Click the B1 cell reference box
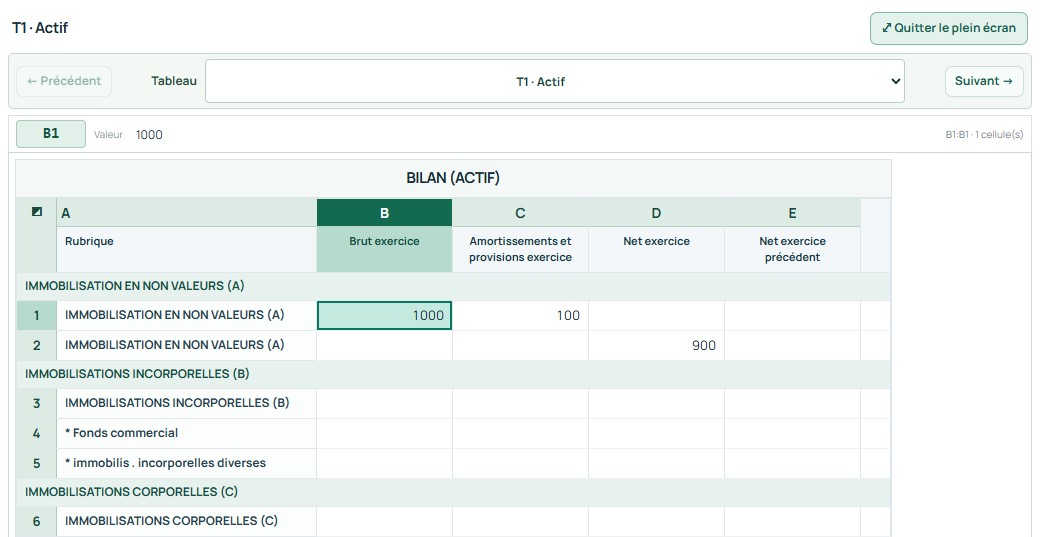Screen dimensions: 1040x537 [51, 133]
